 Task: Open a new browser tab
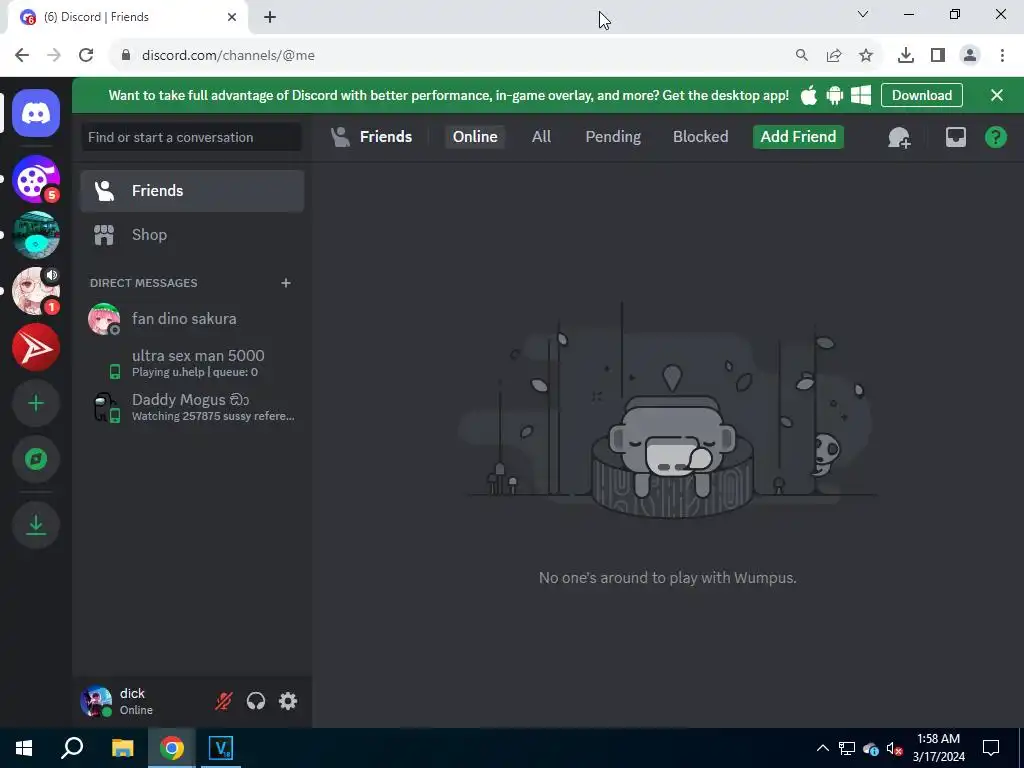pos(270,17)
